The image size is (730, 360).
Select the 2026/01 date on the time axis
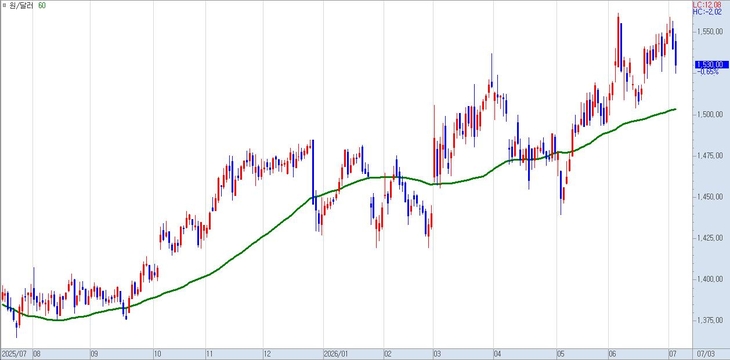point(336,353)
